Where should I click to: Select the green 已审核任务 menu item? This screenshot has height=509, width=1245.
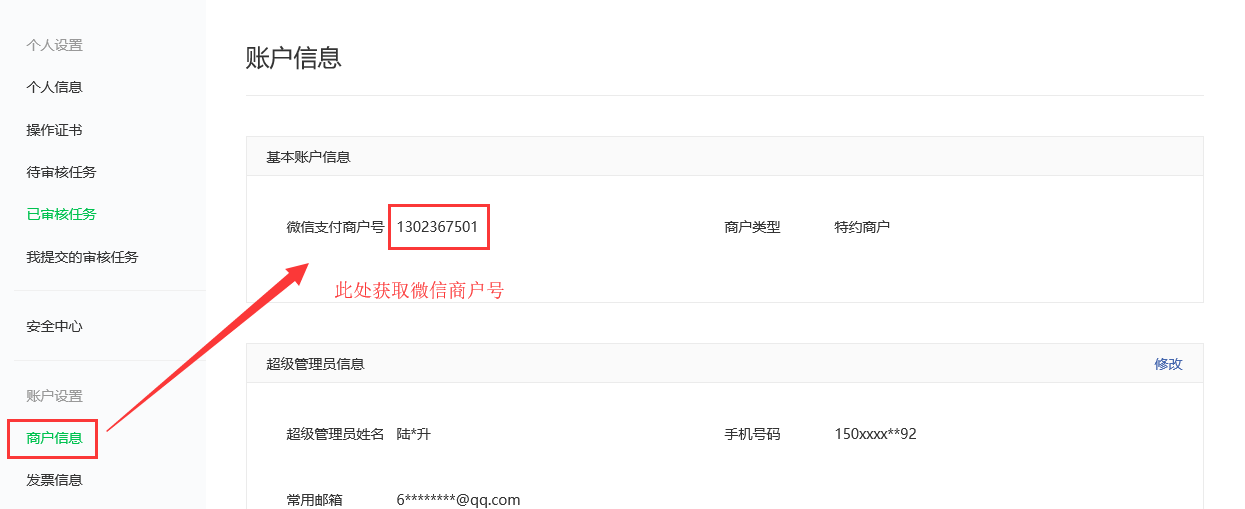[x=61, y=214]
